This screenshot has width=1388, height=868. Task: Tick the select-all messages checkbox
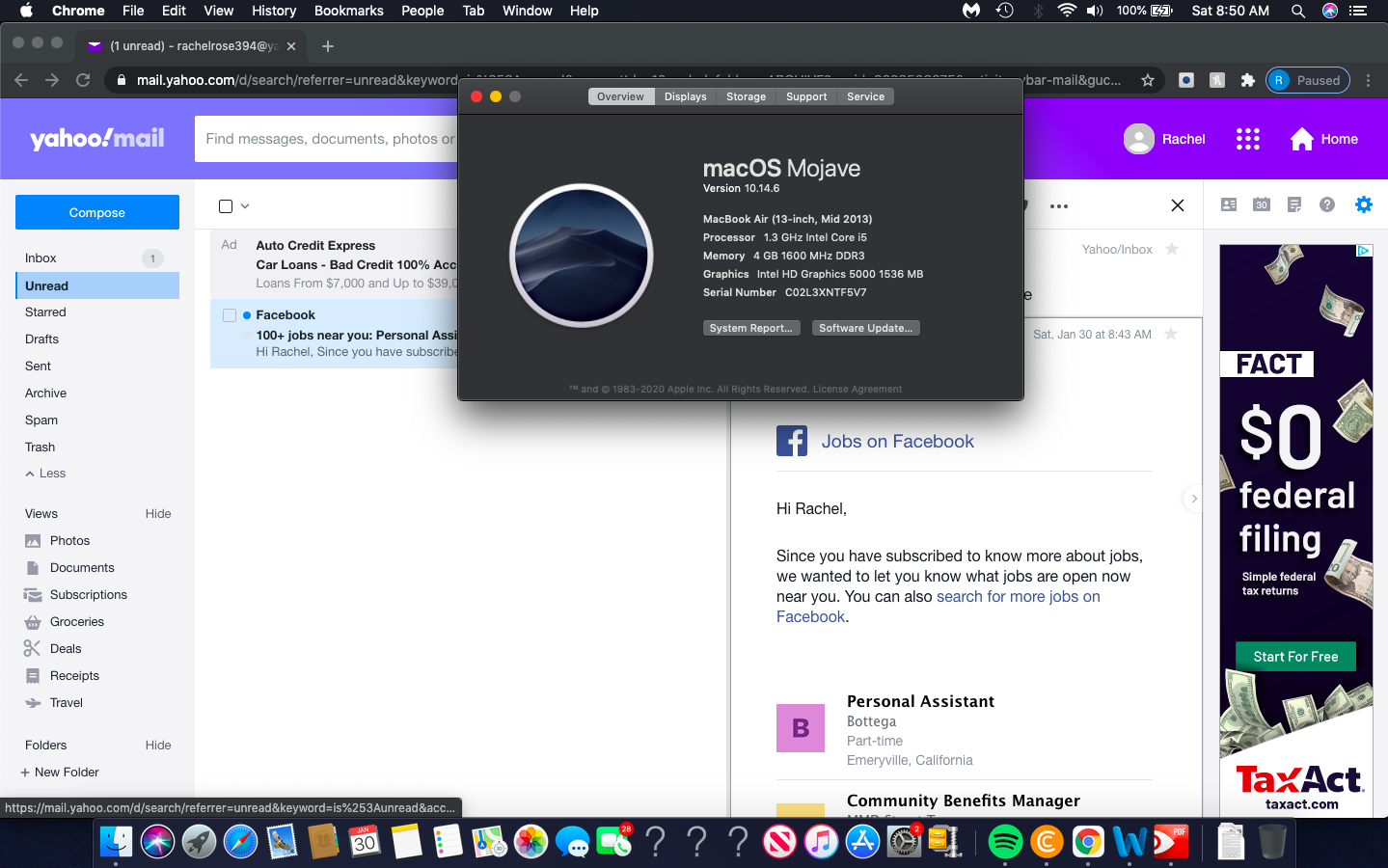[x=226, y=205]
